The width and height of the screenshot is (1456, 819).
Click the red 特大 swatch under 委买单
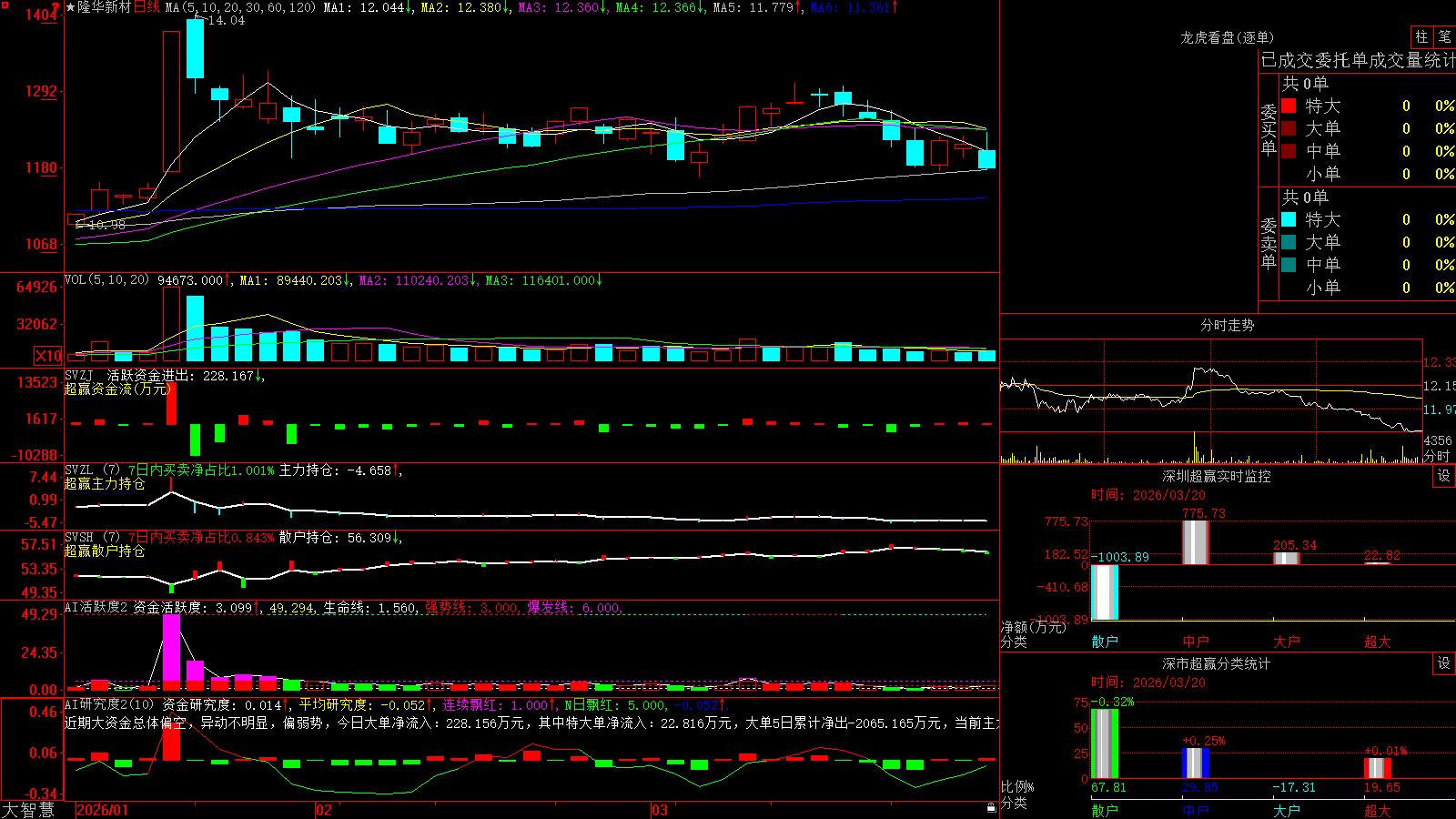point(1289,106)
